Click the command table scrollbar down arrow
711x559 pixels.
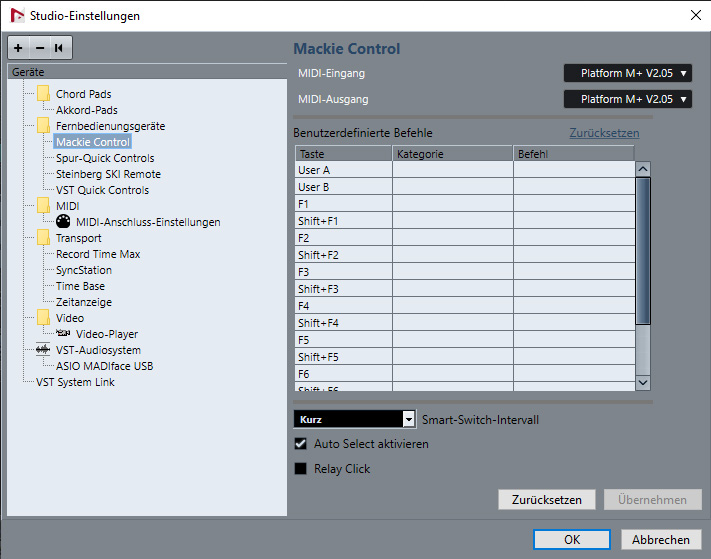click(x=643, y=382)
